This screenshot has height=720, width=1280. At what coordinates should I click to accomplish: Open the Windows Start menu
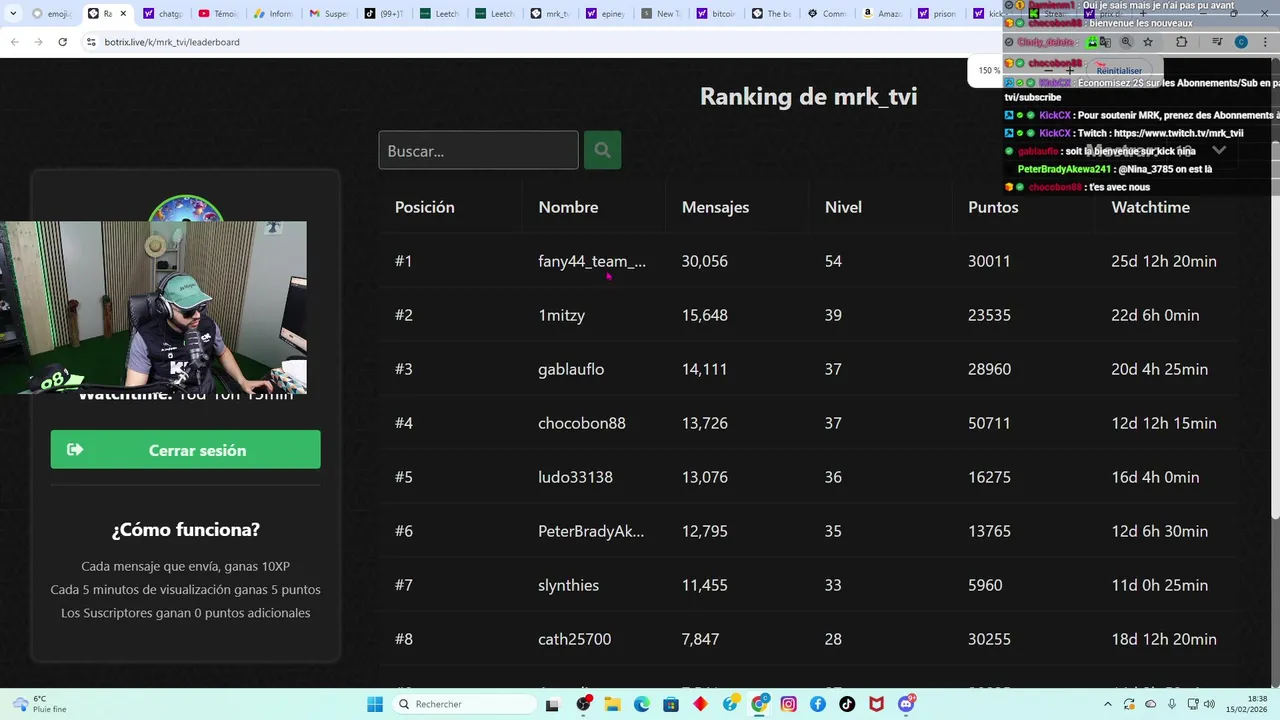[375, 704]
